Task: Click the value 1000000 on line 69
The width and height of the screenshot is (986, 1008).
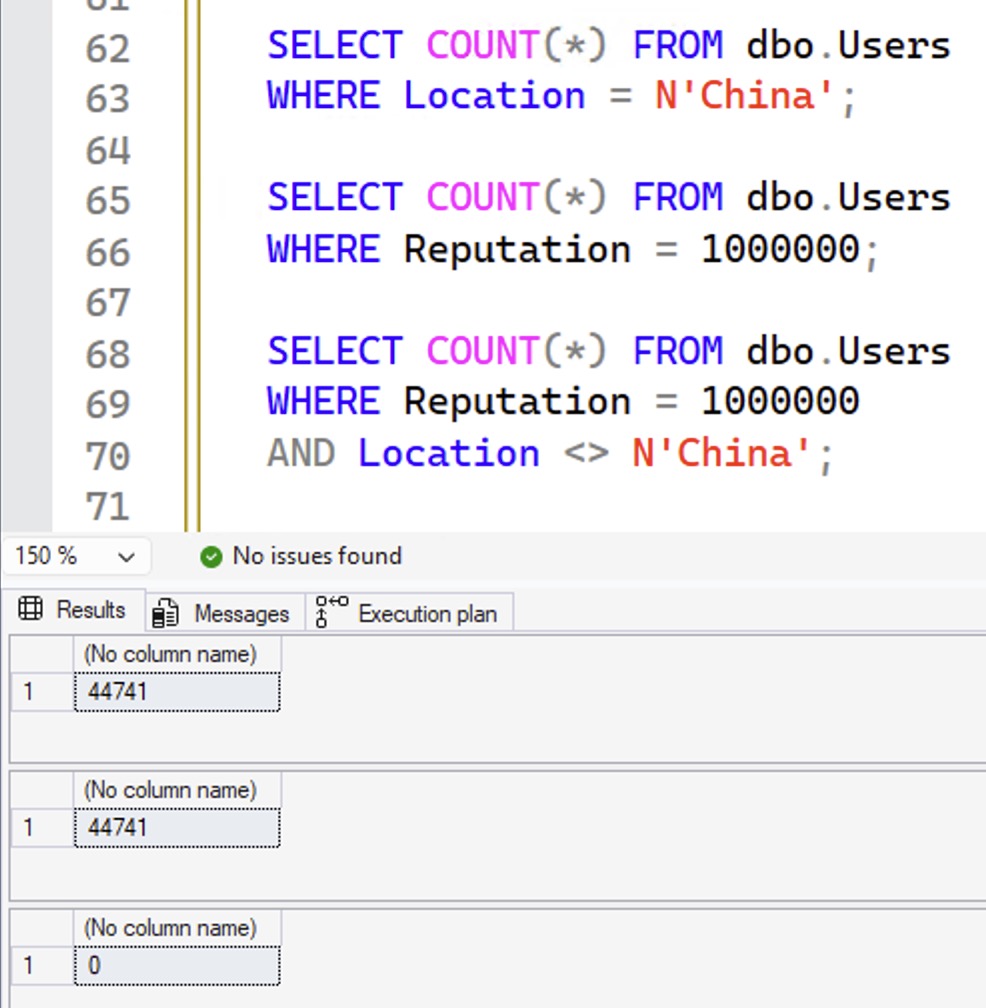Action: (780, 401)
